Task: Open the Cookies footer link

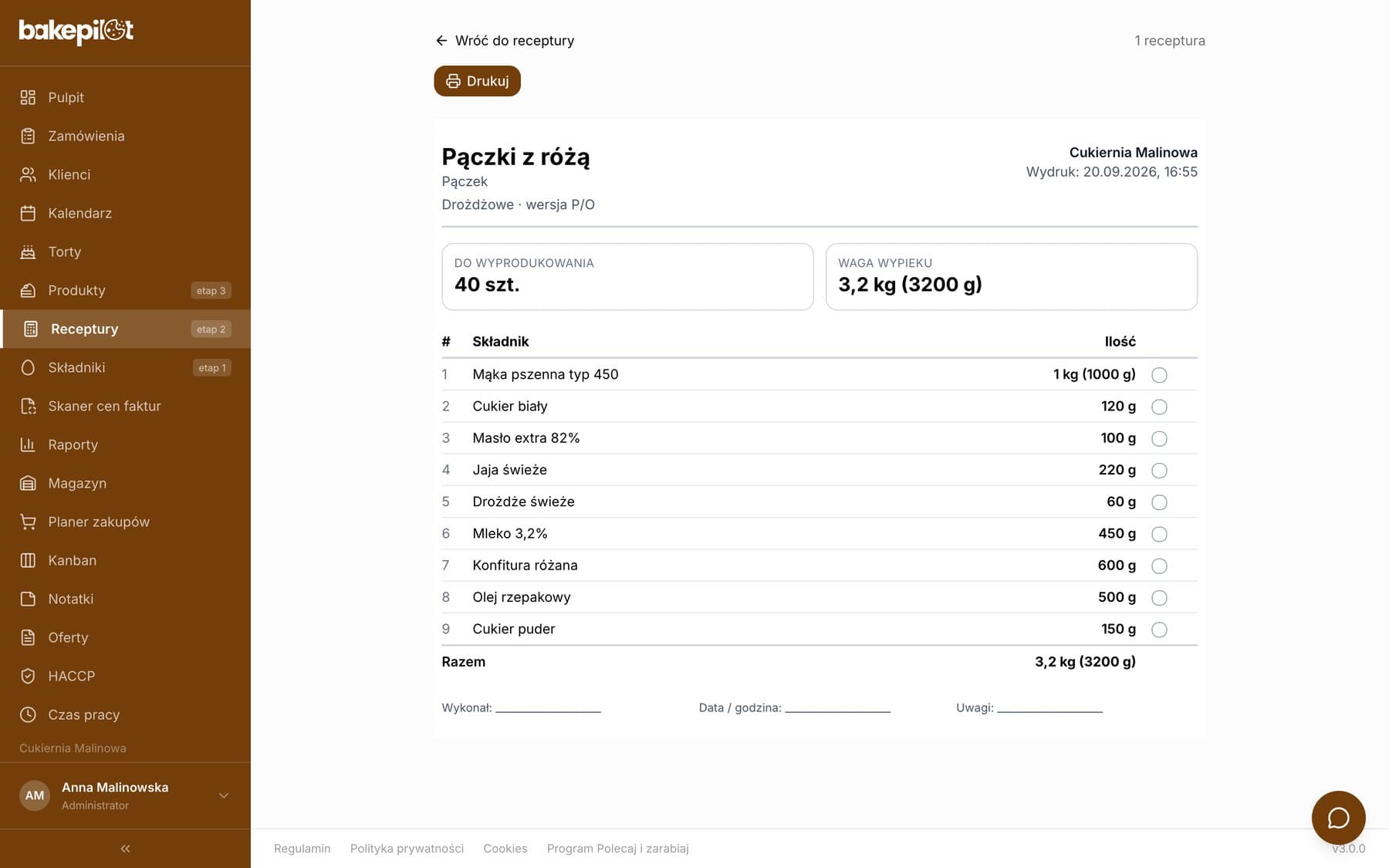Action: click(505, 848)
